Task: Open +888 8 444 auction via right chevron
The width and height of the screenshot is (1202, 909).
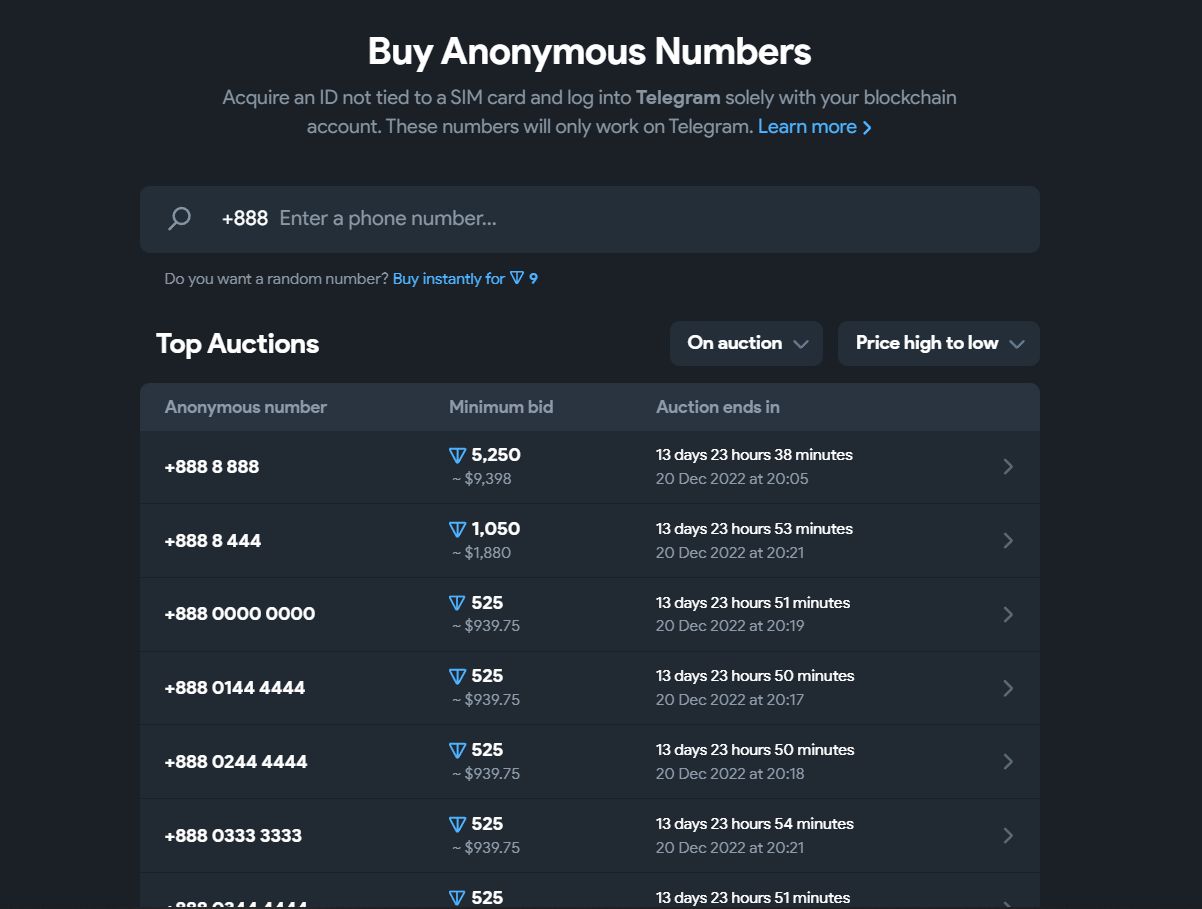Action: pos(1008,541)
